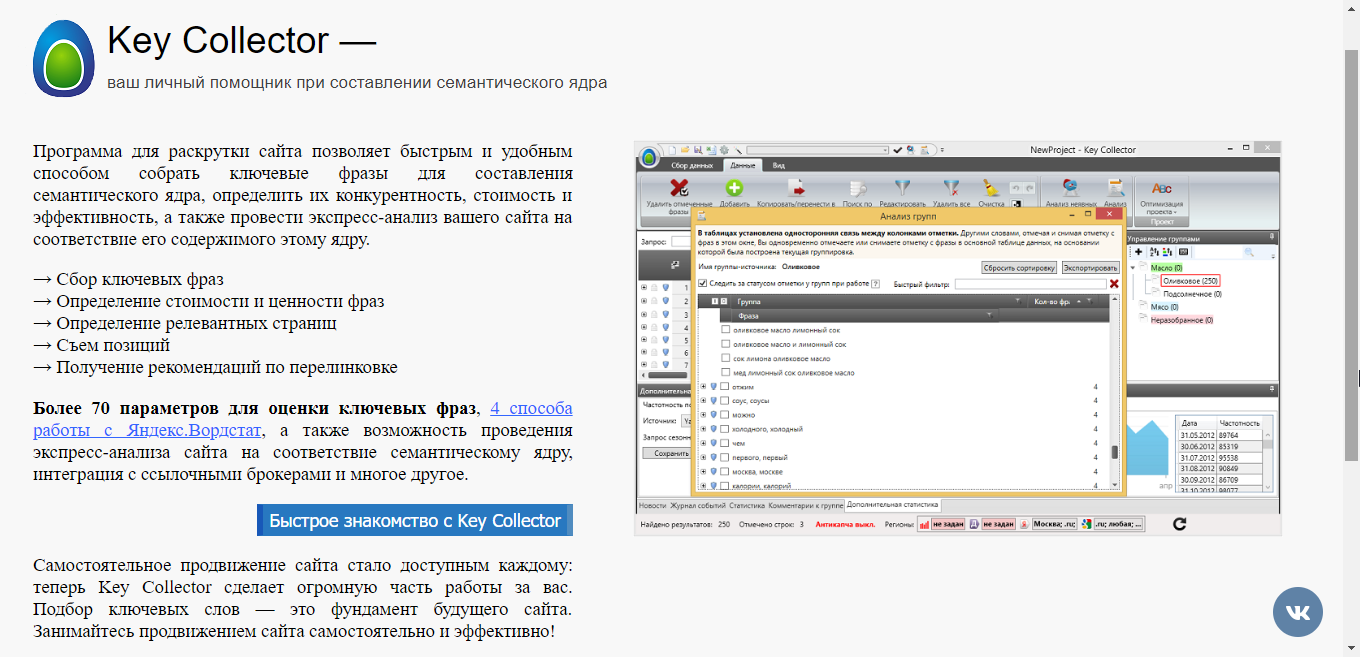Click the 'Поиск по' ribbon icon
The height and width of the screenshot is (657, 1360).
coord(857,187)
